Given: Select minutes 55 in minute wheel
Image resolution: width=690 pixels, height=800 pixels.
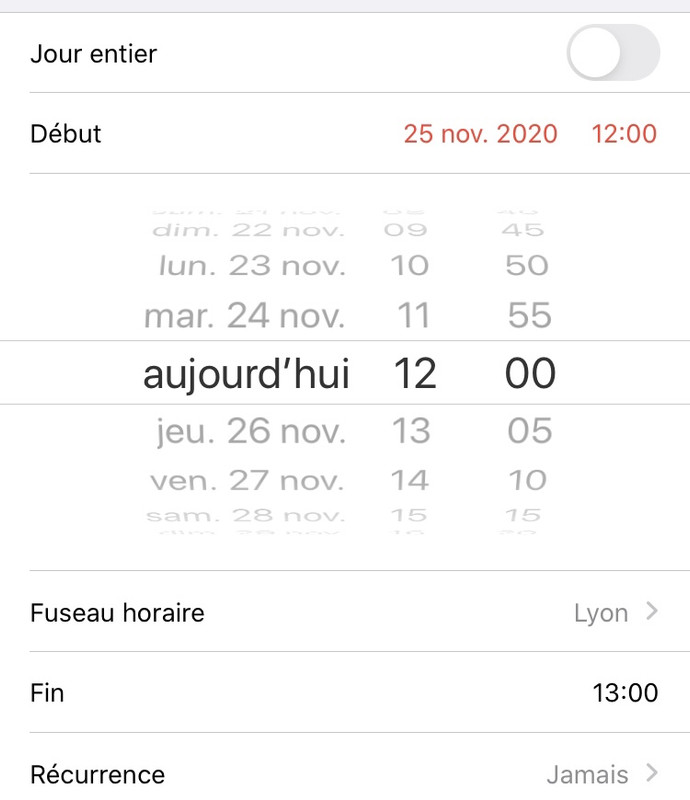Looking at the screenshot, I should click(529, 315).
